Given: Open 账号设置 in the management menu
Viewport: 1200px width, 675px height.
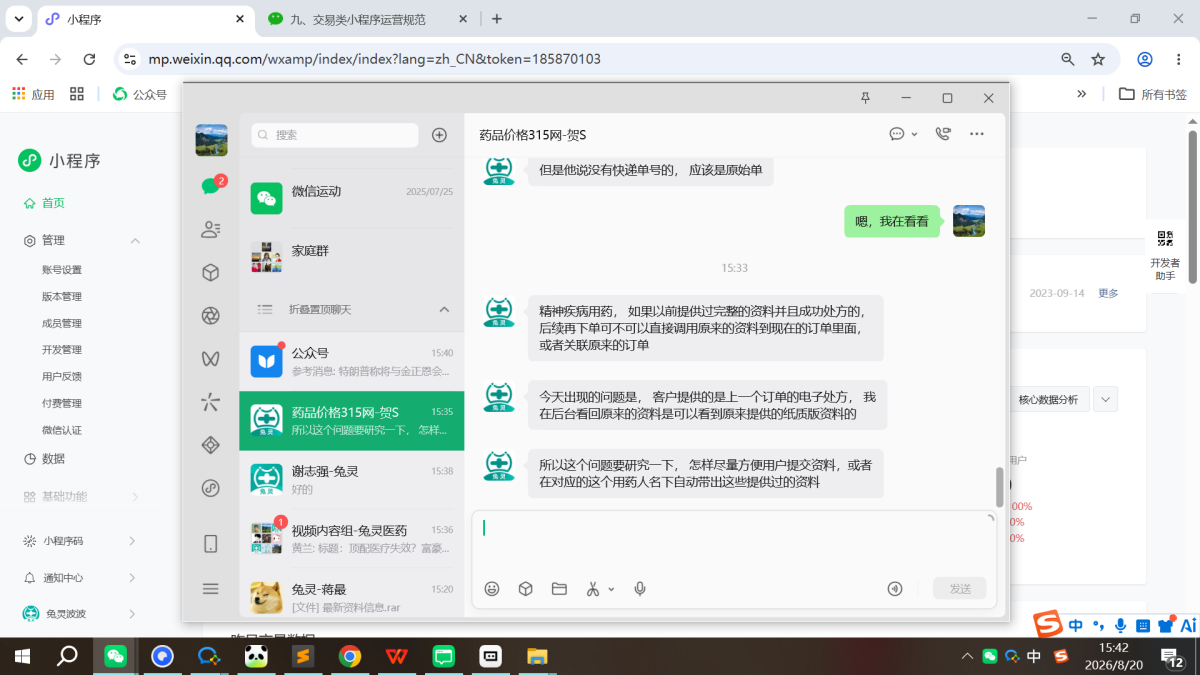Looking at the screenshot, I should [62, 270].
